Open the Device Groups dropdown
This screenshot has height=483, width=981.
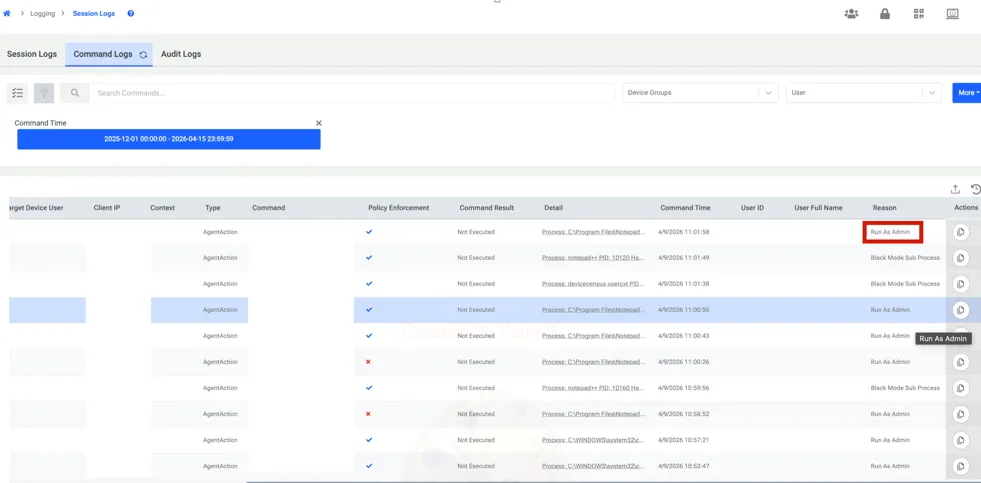point(700,93)
